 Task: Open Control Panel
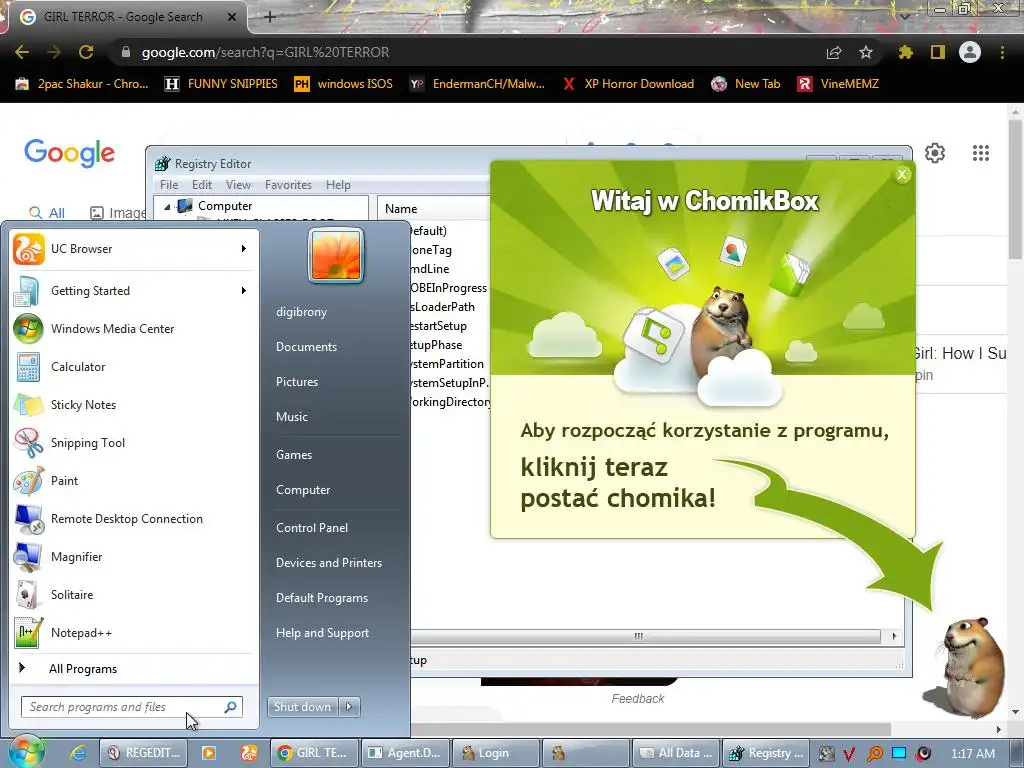click(x=312, y=528)
